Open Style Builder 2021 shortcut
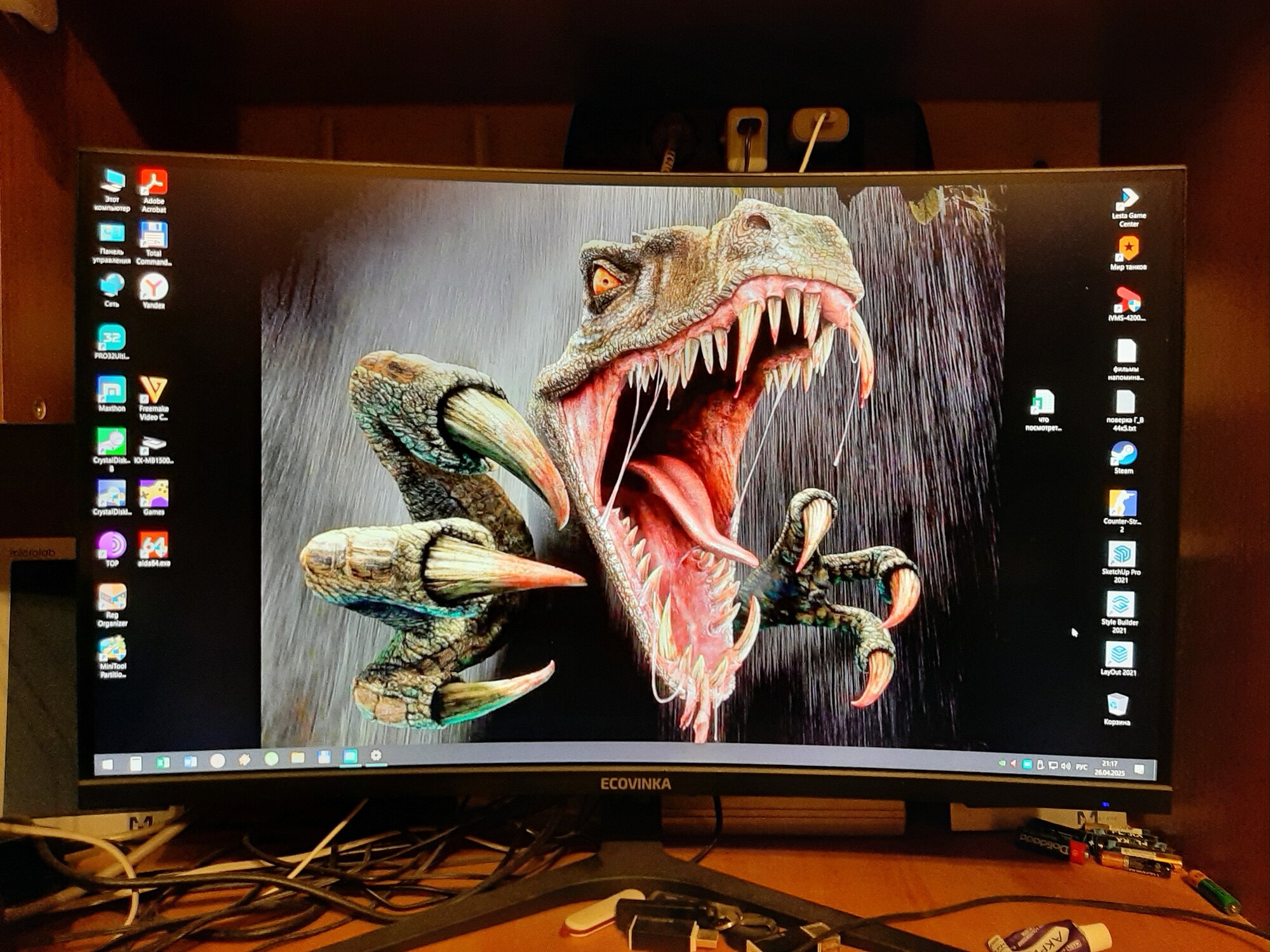This screenshot has height=952, width=1270. [x=1120, y=612]
